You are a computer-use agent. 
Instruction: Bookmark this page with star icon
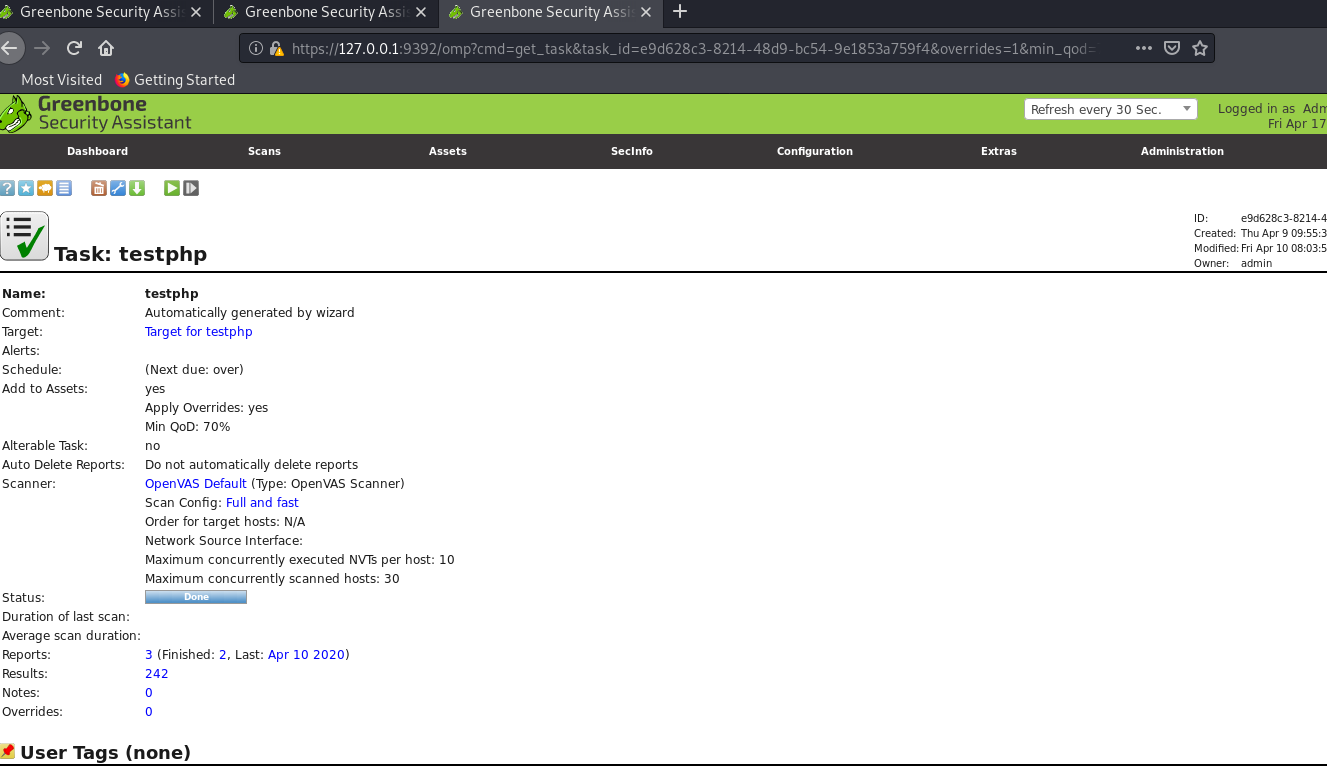(1200, 48)
